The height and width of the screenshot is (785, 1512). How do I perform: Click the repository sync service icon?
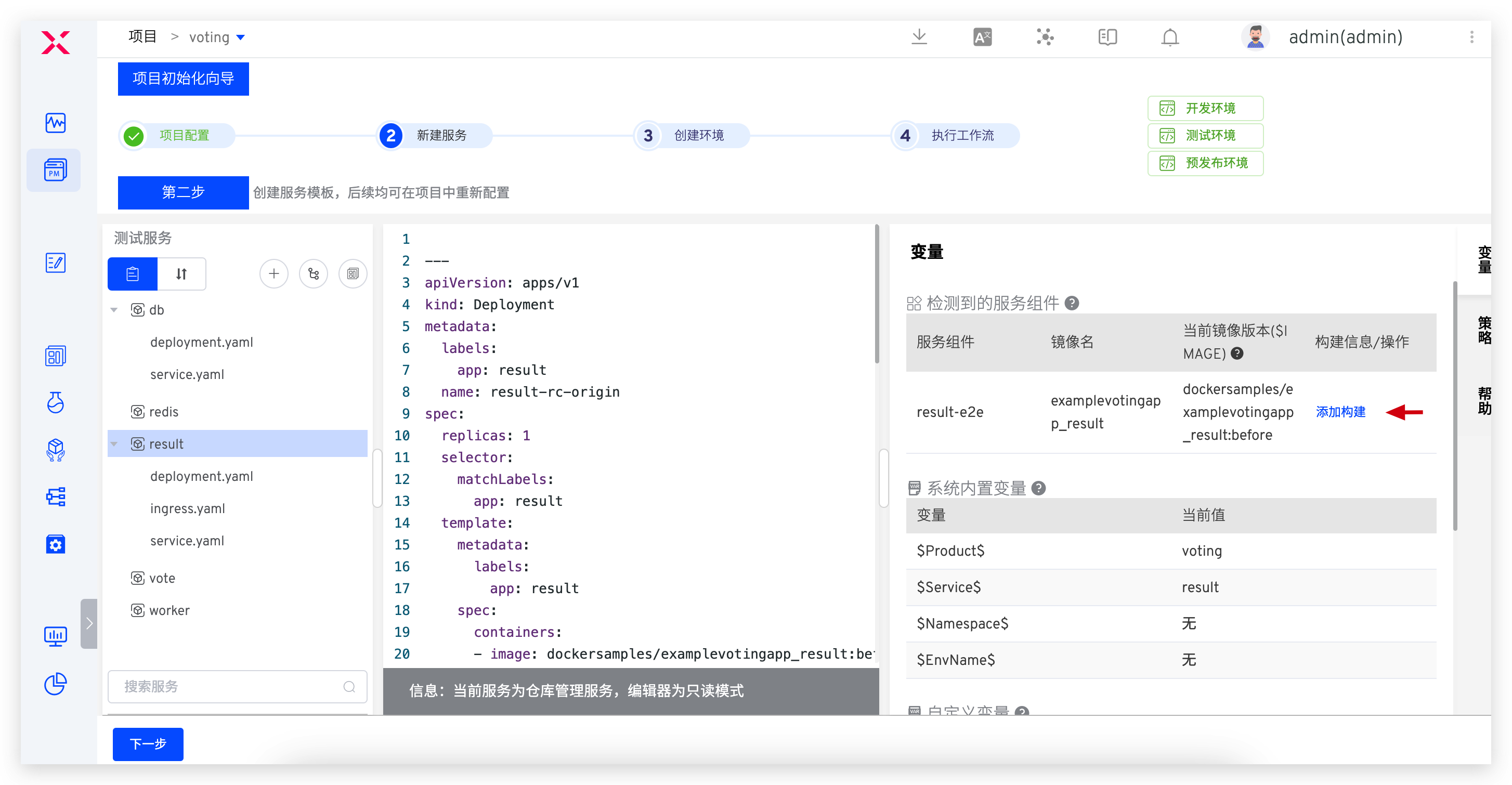[314, 273]
